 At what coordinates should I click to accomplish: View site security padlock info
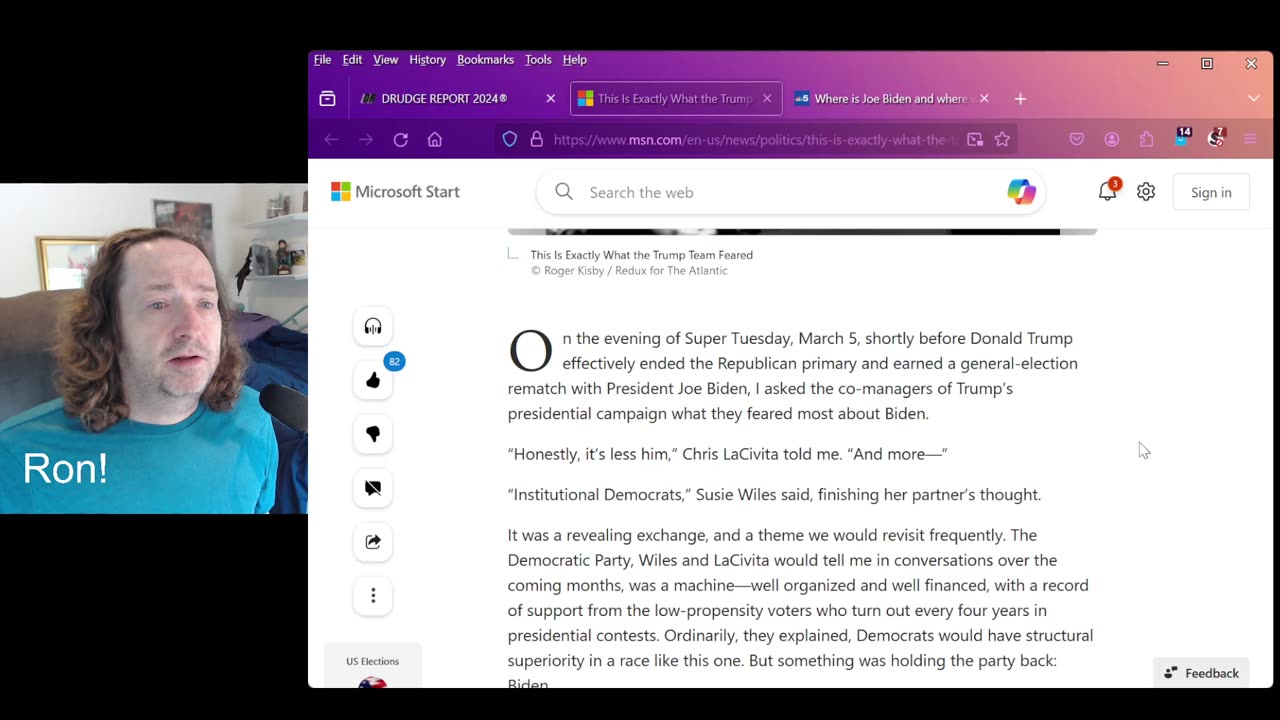[x=536, y=140]
